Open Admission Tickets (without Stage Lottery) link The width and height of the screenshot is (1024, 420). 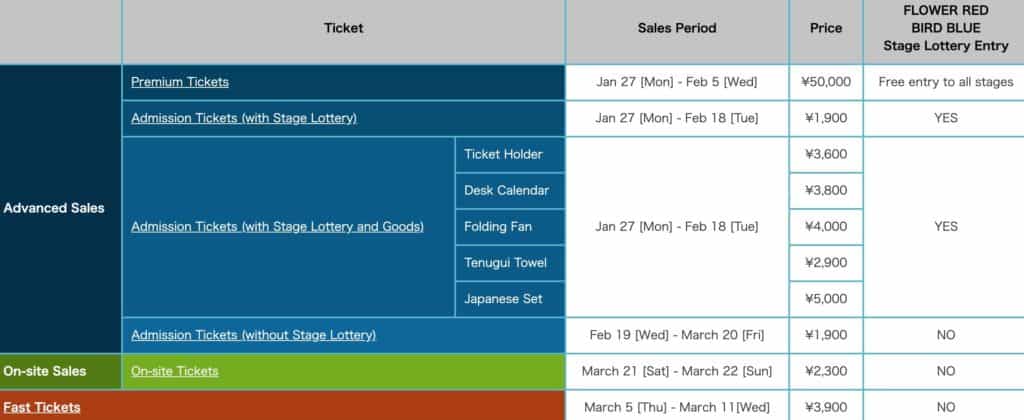point(253,335)
